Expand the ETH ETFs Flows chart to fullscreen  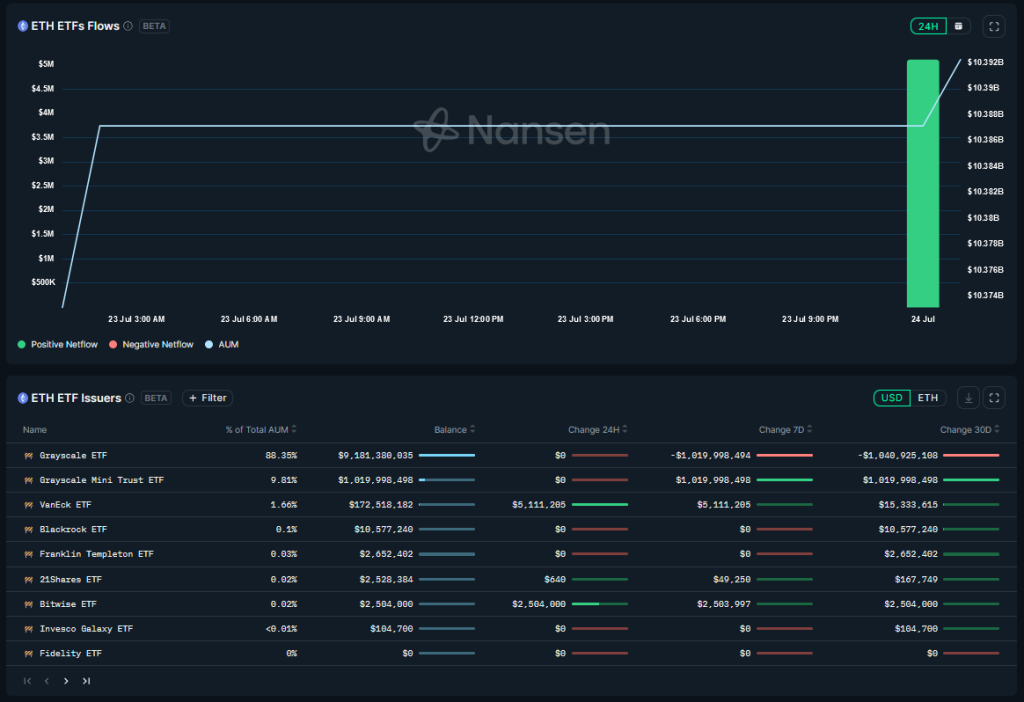(994, 26)
